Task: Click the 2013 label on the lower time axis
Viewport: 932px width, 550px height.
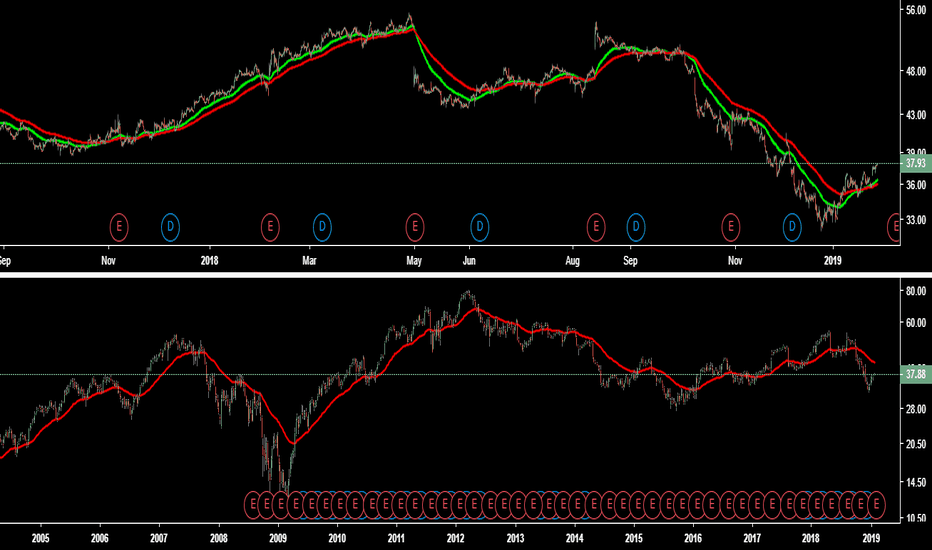Action: (x=515, y=538)
